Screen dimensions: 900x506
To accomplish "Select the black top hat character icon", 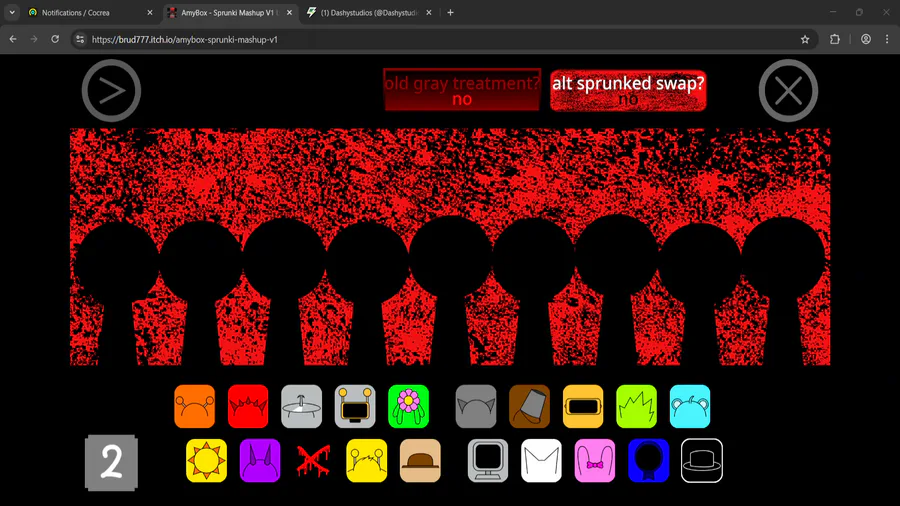I will (702, 461).
